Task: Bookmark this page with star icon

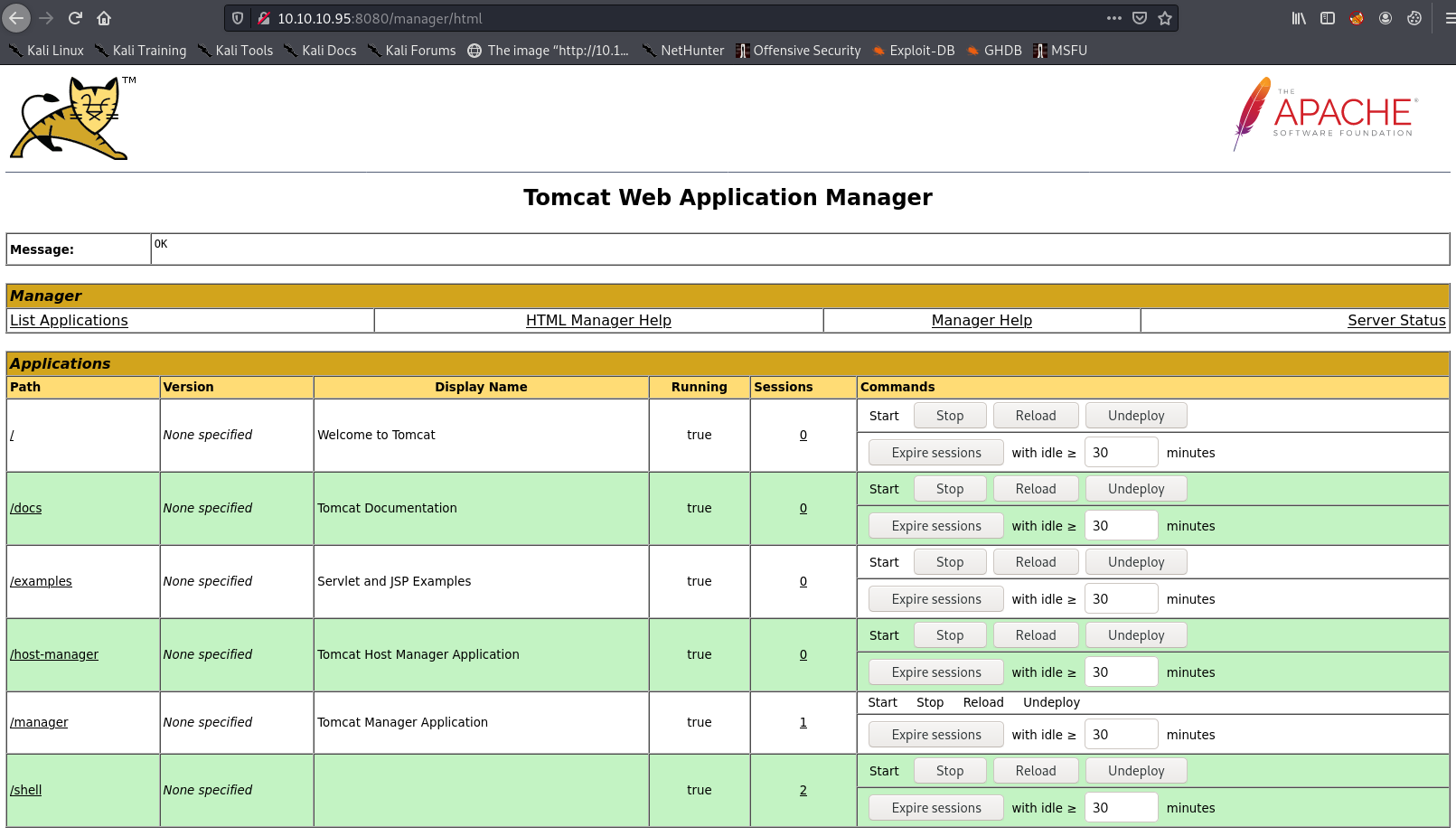Action: [1165, 18]
